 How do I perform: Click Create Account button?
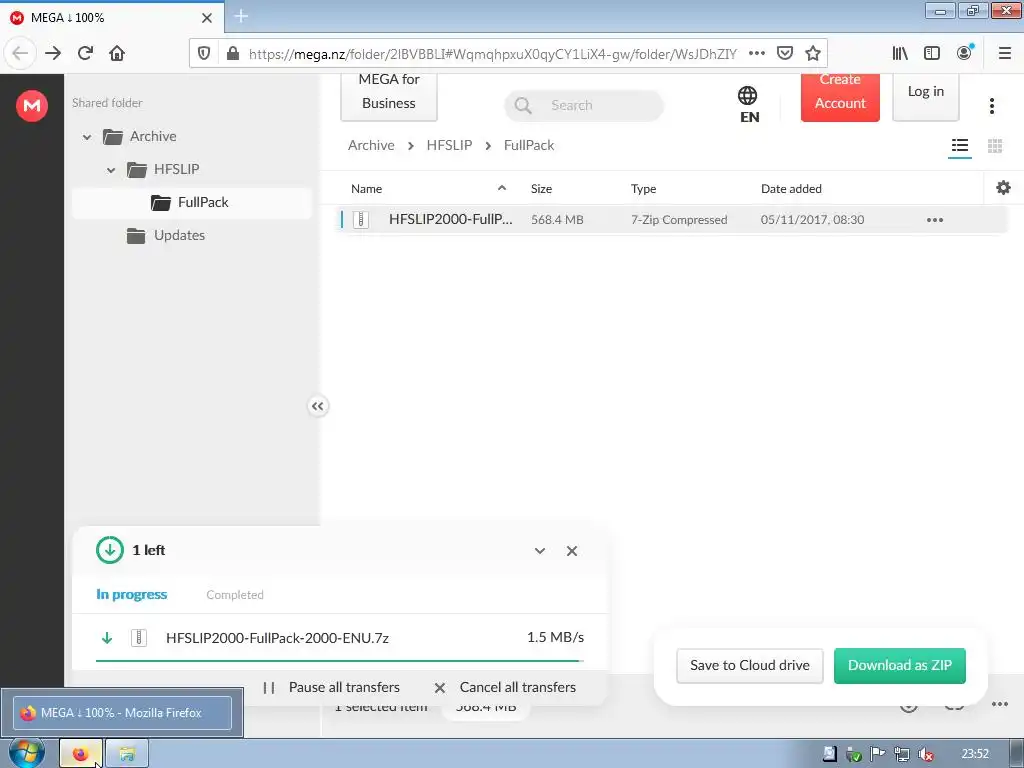tap(840, 96)
